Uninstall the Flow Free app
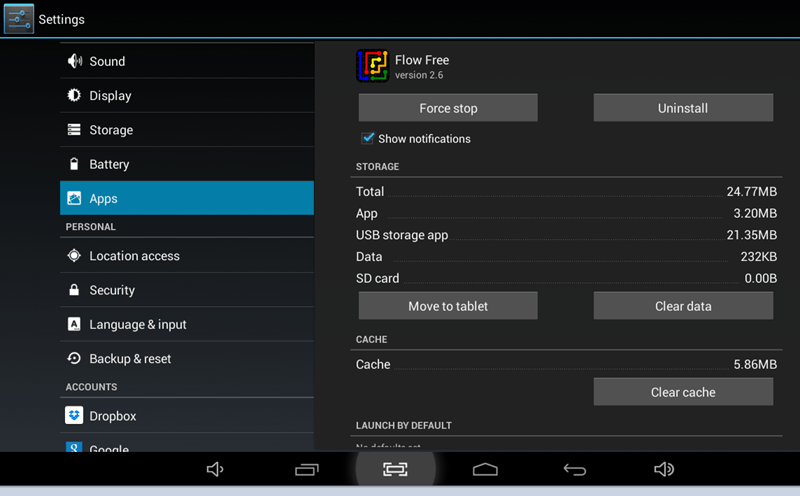This screenshot has width=800, height=496. (683, 108)
